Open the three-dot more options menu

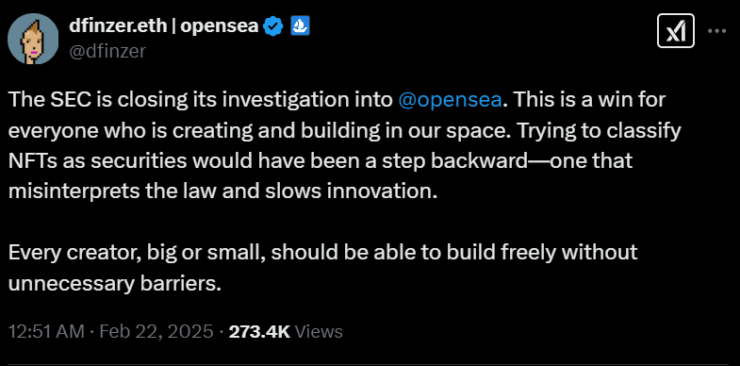pyautogui.click(x=717, y=31)
